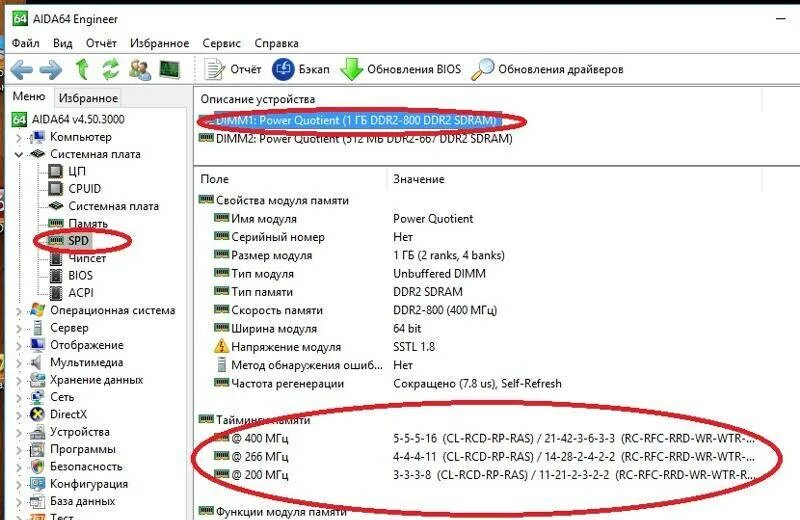Go back with the blue left arrow

21,69
